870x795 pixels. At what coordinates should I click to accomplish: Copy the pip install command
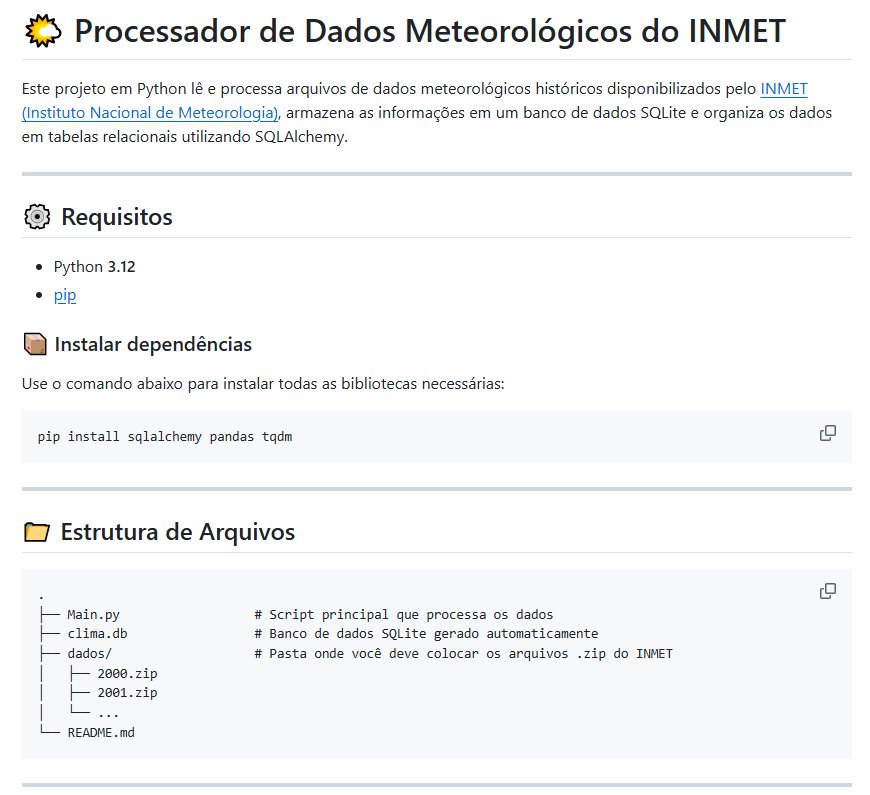(827, 433)
